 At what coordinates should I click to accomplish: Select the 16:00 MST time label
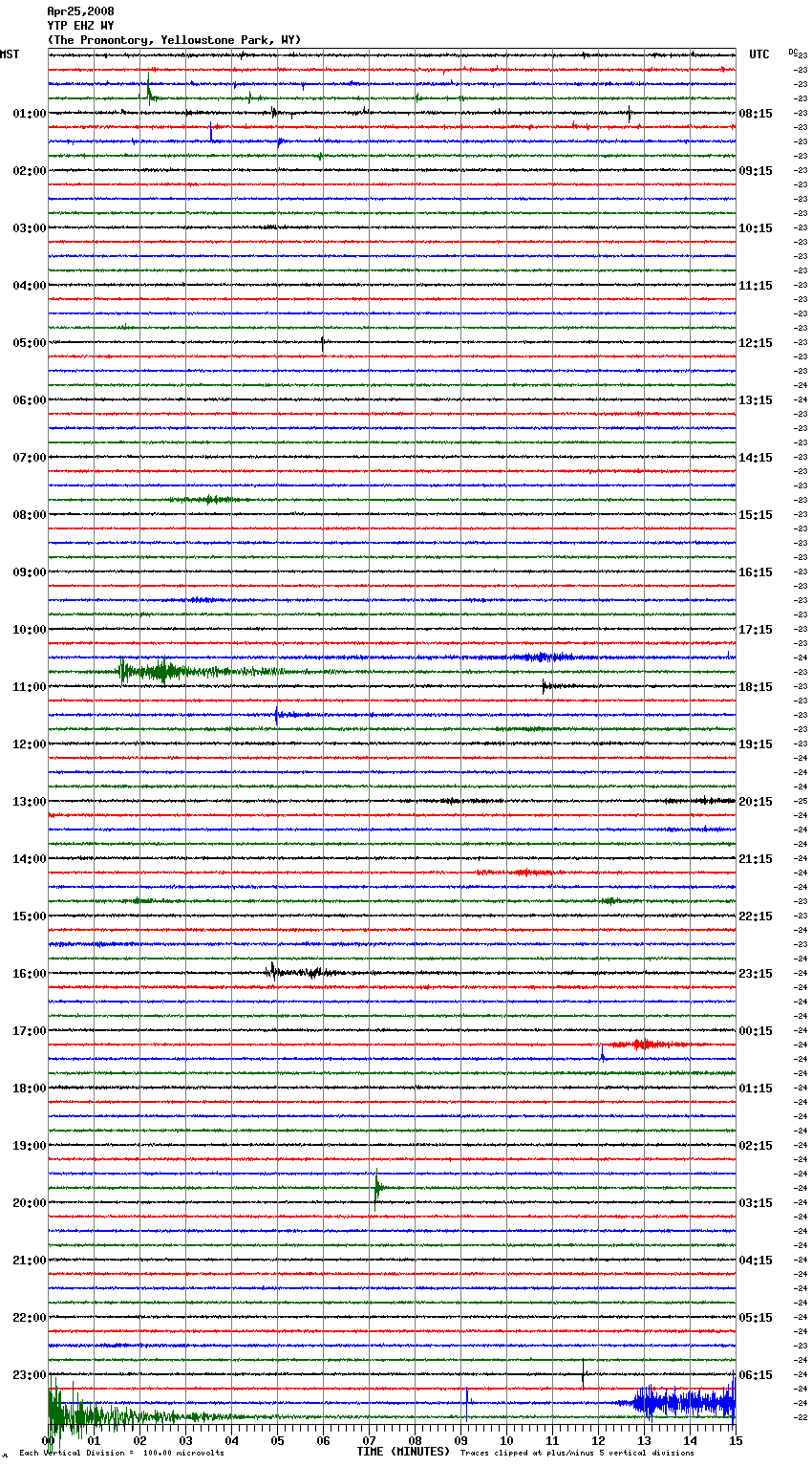point(29,974)
